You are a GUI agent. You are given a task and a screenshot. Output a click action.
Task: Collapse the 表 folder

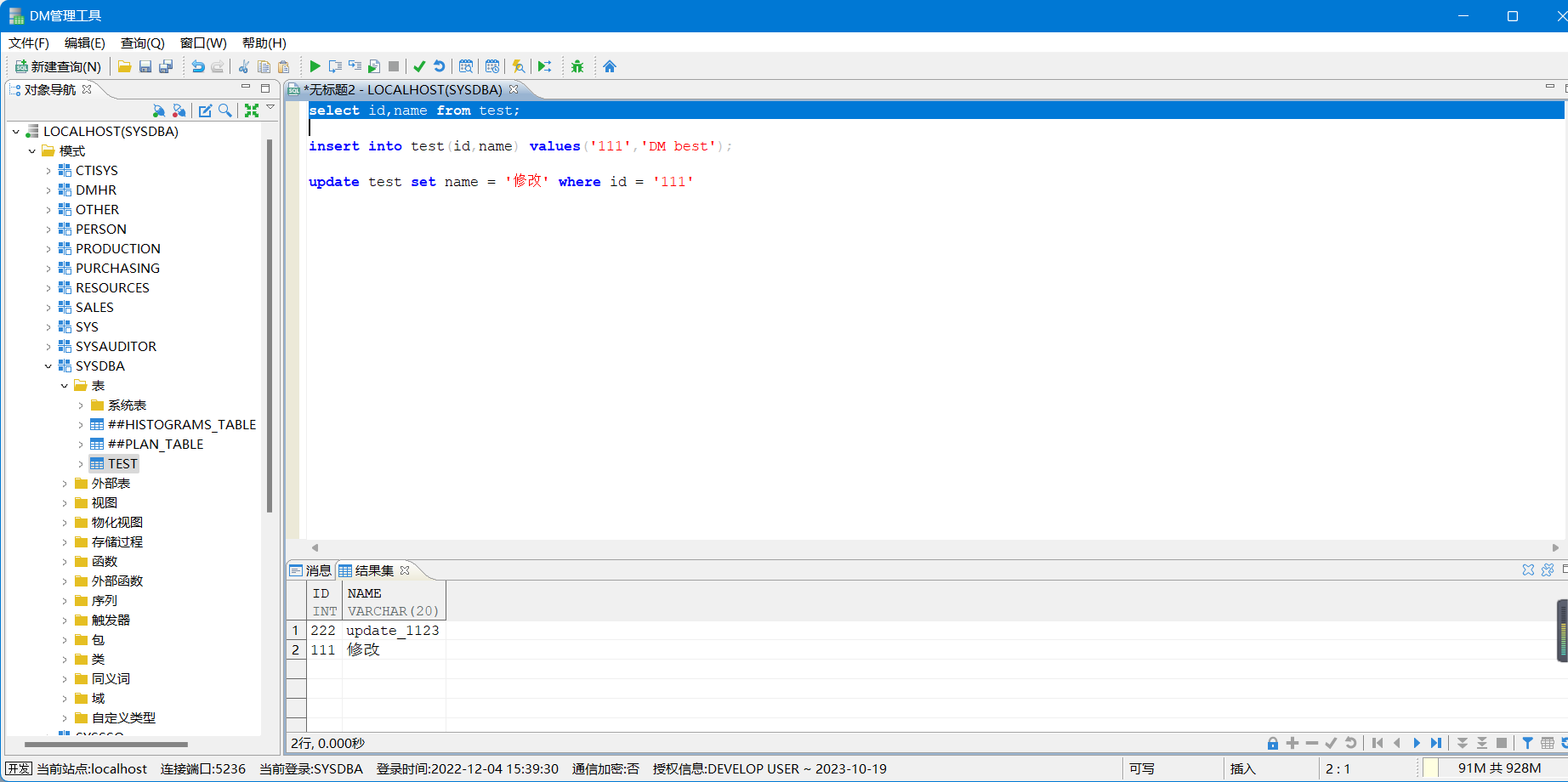(x=65, y=386)
